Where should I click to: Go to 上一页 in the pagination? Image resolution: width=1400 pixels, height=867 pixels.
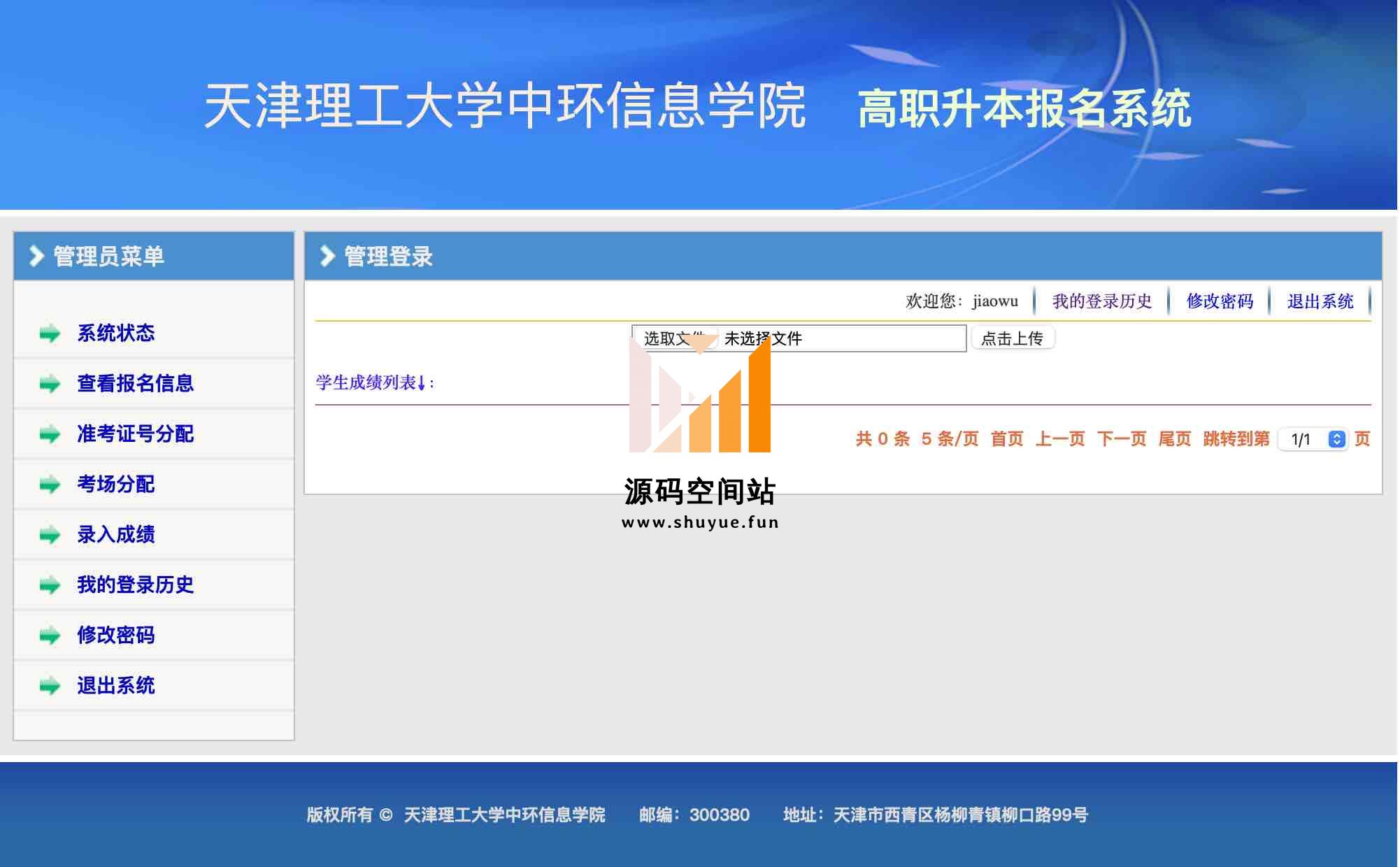(x=1060, y=439)
